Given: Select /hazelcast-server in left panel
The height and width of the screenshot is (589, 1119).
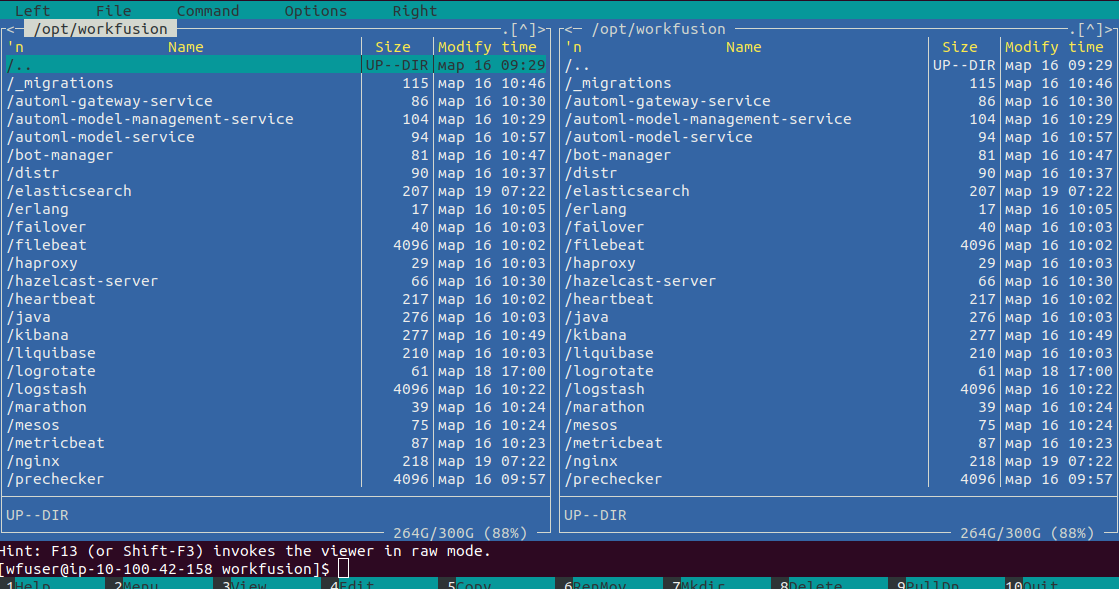Looking at the screenshot, I should [276, 281].
